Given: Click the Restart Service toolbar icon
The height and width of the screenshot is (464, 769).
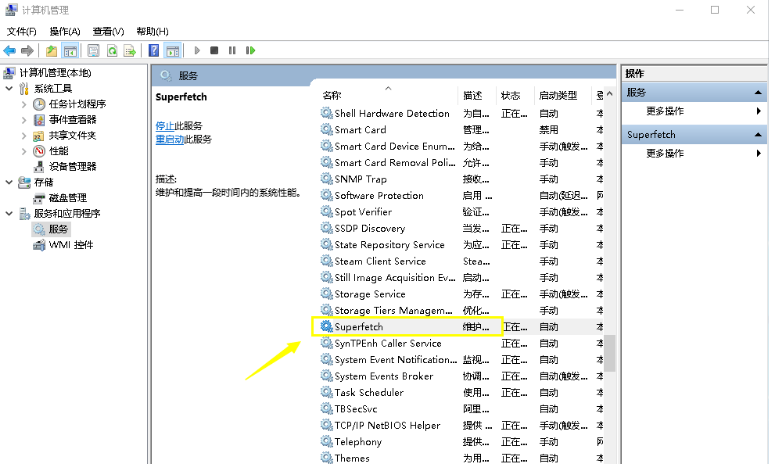Looking at the screenshot, I should coord(250,50).
